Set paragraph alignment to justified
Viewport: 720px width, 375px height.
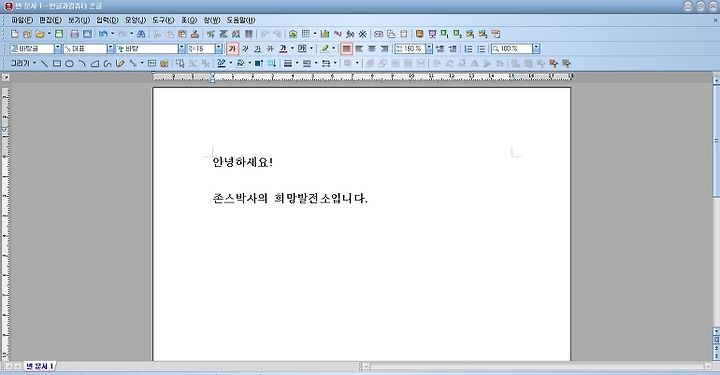click(x=346, y=49)
